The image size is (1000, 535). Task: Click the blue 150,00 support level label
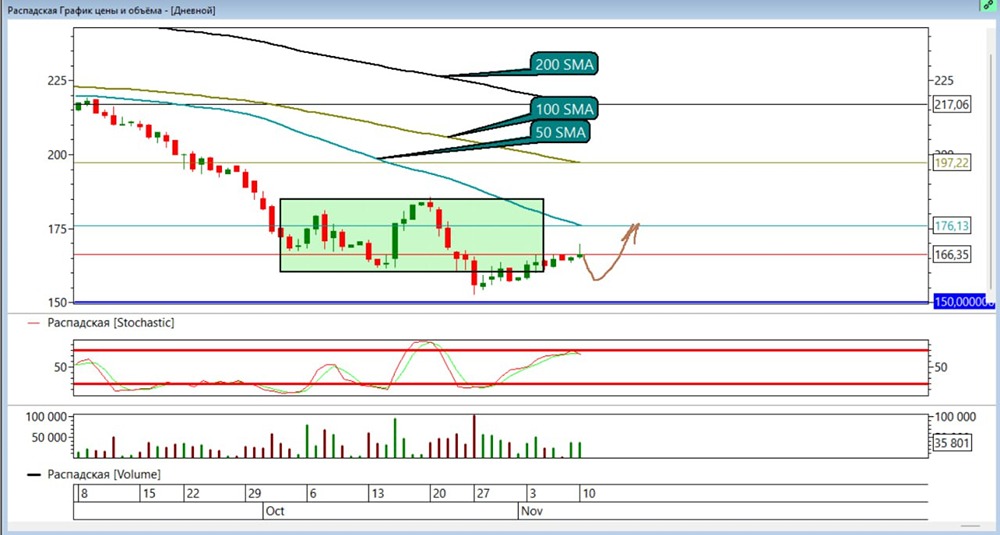964,301
